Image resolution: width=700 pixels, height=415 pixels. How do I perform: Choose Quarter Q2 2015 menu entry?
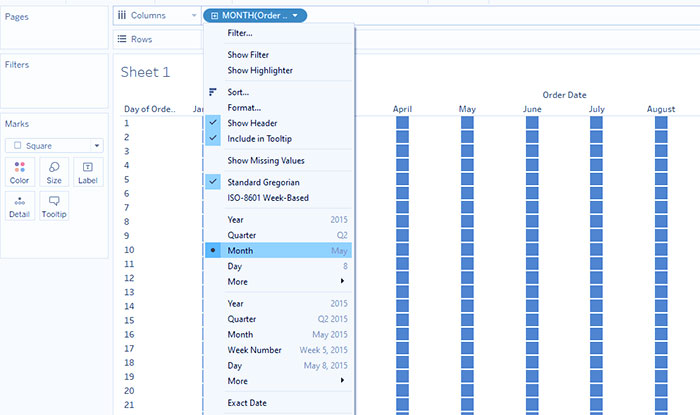click(x=279, y=319)
